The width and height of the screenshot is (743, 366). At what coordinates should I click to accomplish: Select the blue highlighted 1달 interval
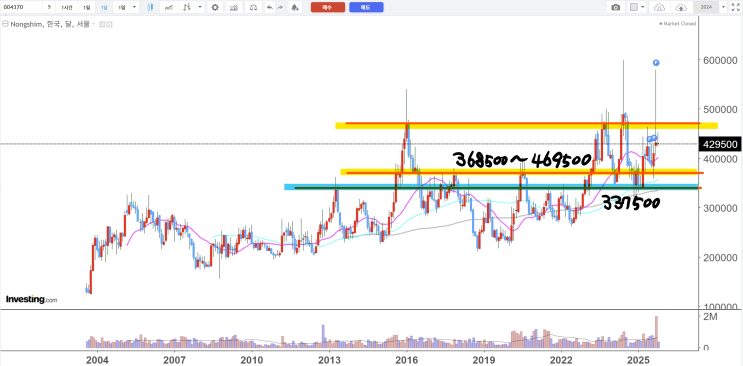click(104, 7)
